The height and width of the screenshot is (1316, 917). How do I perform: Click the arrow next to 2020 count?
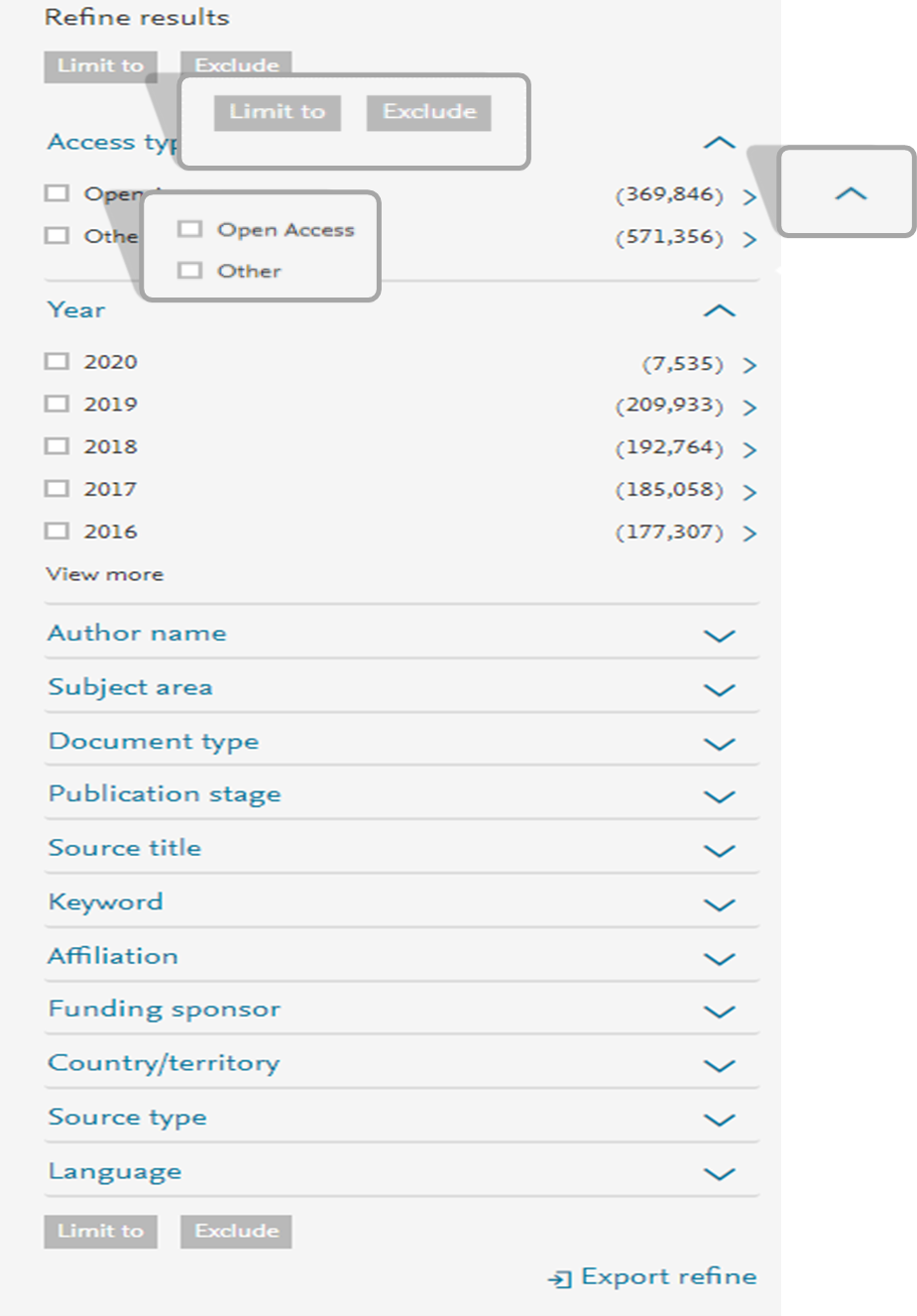pyautogui.click(x=749, y=365)
